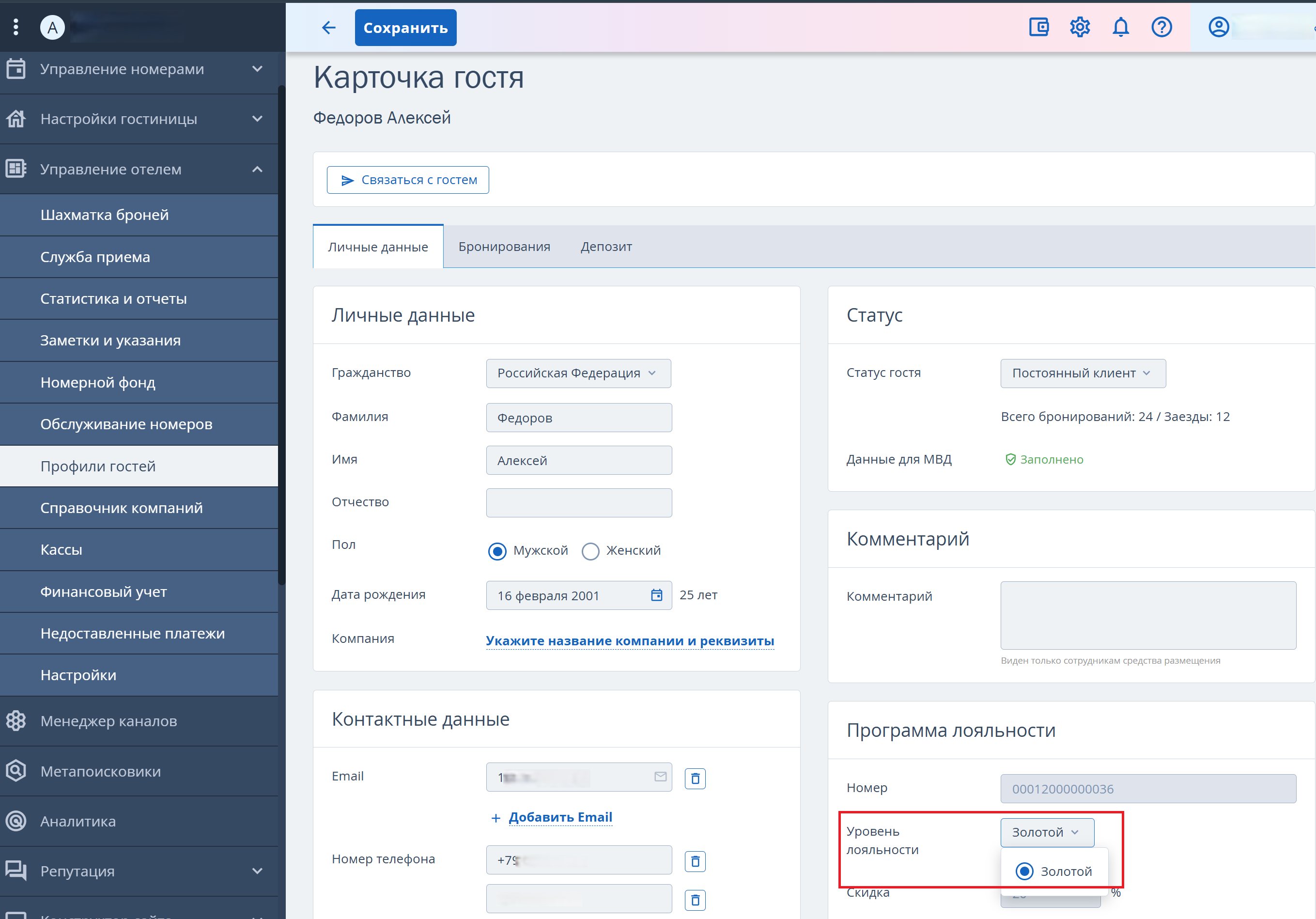Switch to the Бронирования tab

point(504,247)
